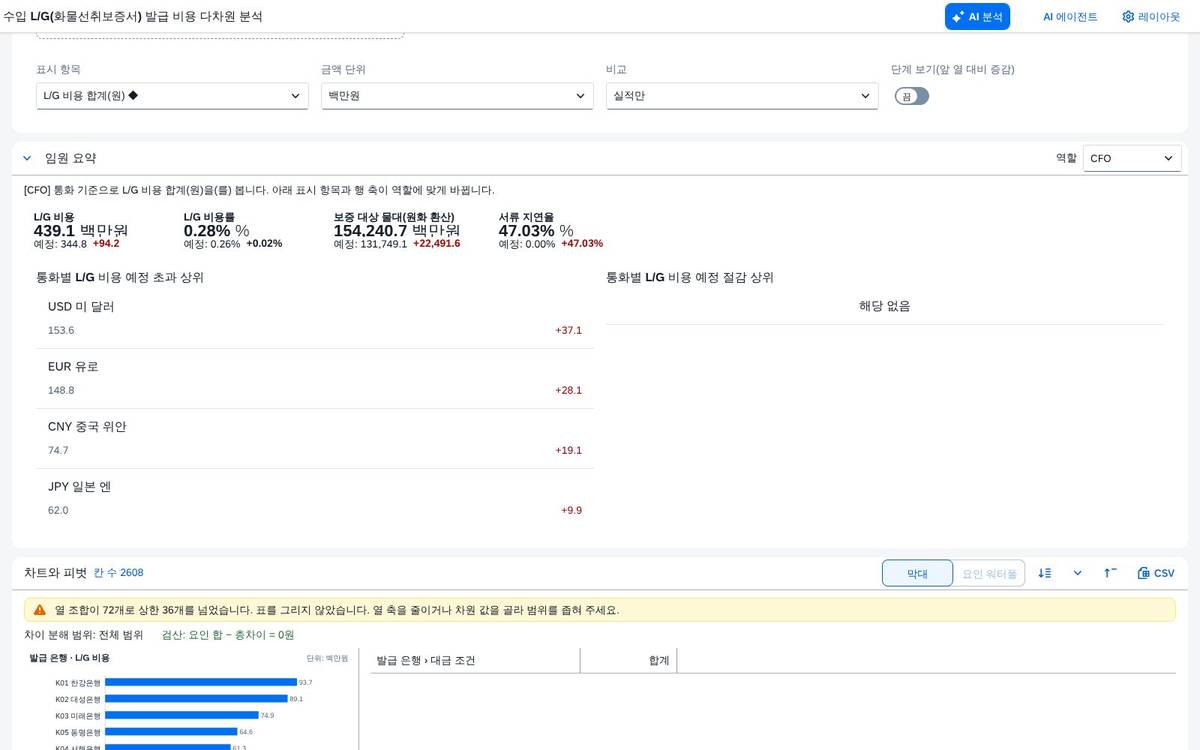Select the EUR 유로 row
Image resolution: width=1200 pixels, height=750 pixels.
(315, 378)
